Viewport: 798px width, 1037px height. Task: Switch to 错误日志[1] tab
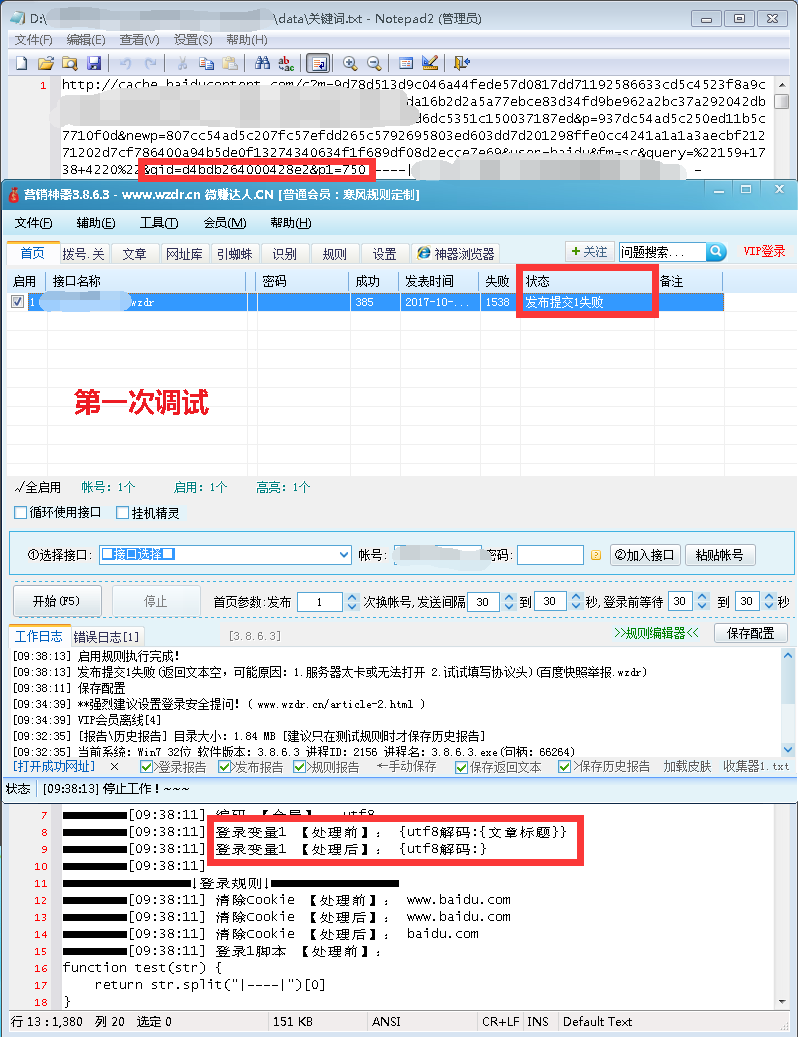106,637
